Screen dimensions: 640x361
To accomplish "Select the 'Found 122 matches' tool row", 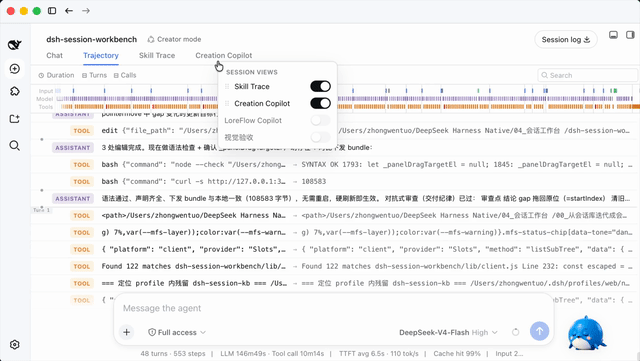I will [x=335, y=266].
